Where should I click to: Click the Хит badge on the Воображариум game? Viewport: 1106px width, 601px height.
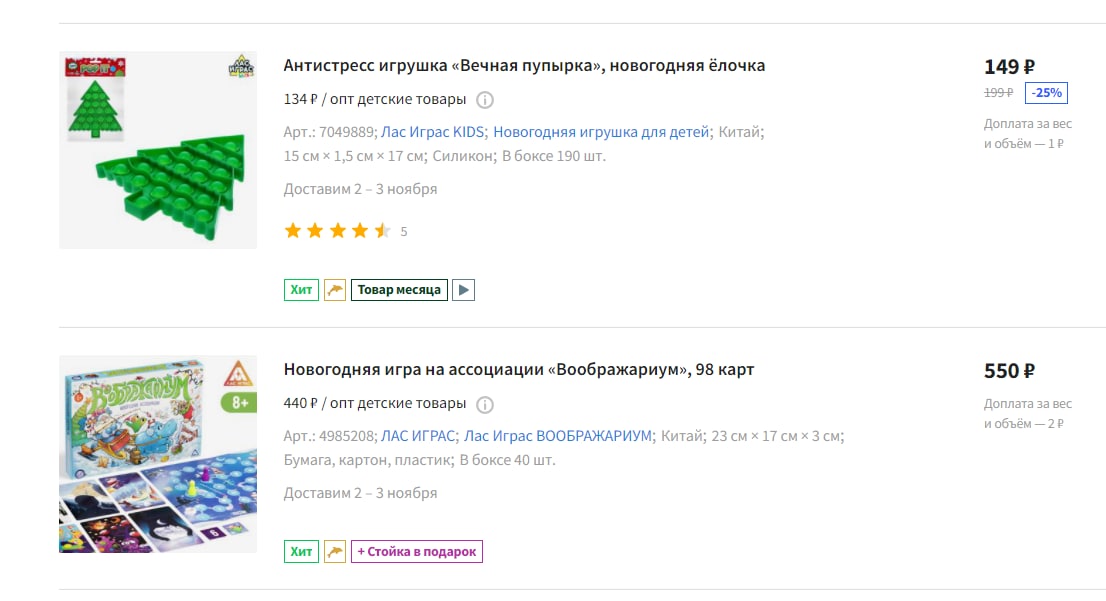coord(301,552)
